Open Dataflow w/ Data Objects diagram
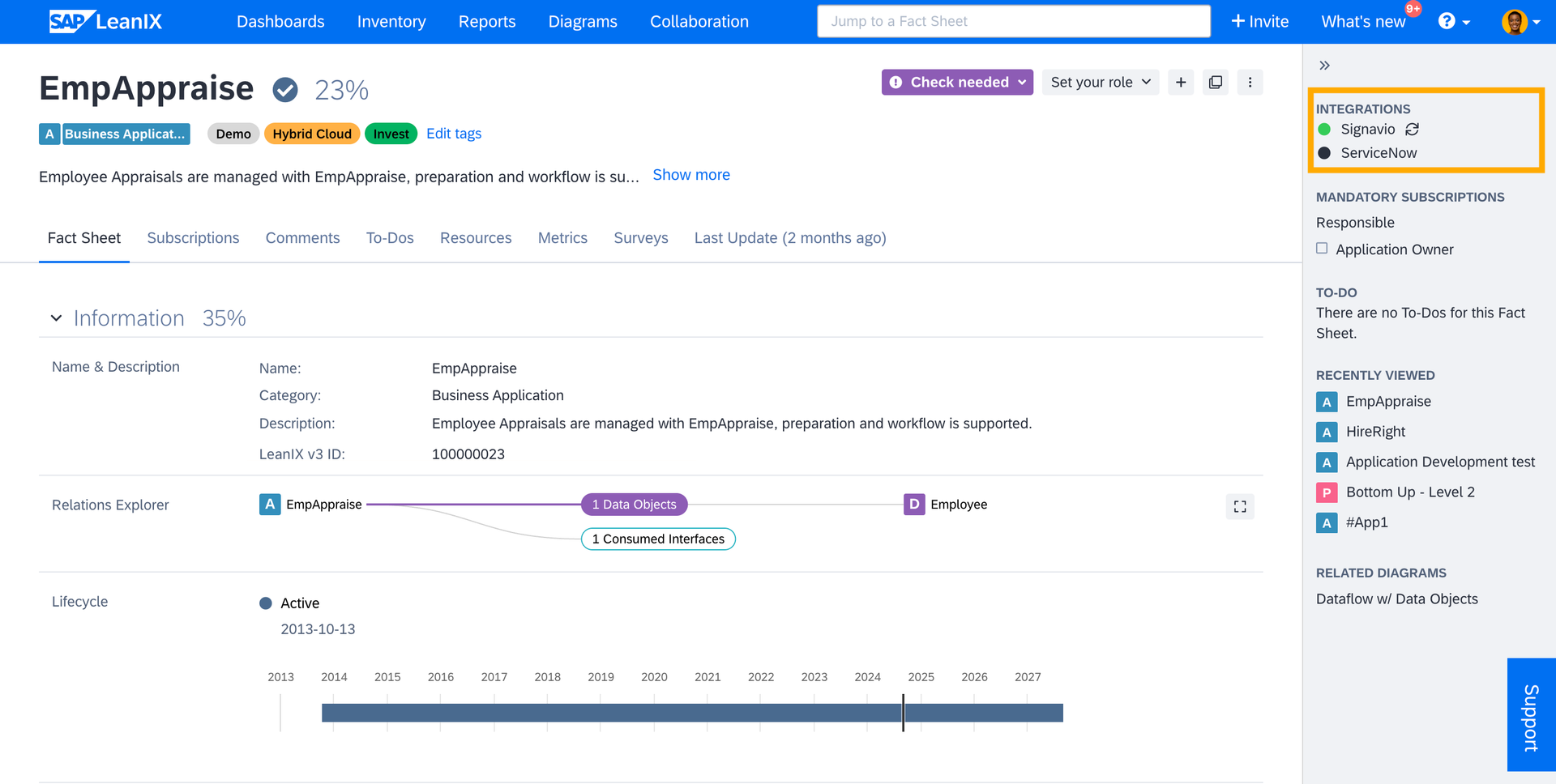 [x=1397, y=599]
